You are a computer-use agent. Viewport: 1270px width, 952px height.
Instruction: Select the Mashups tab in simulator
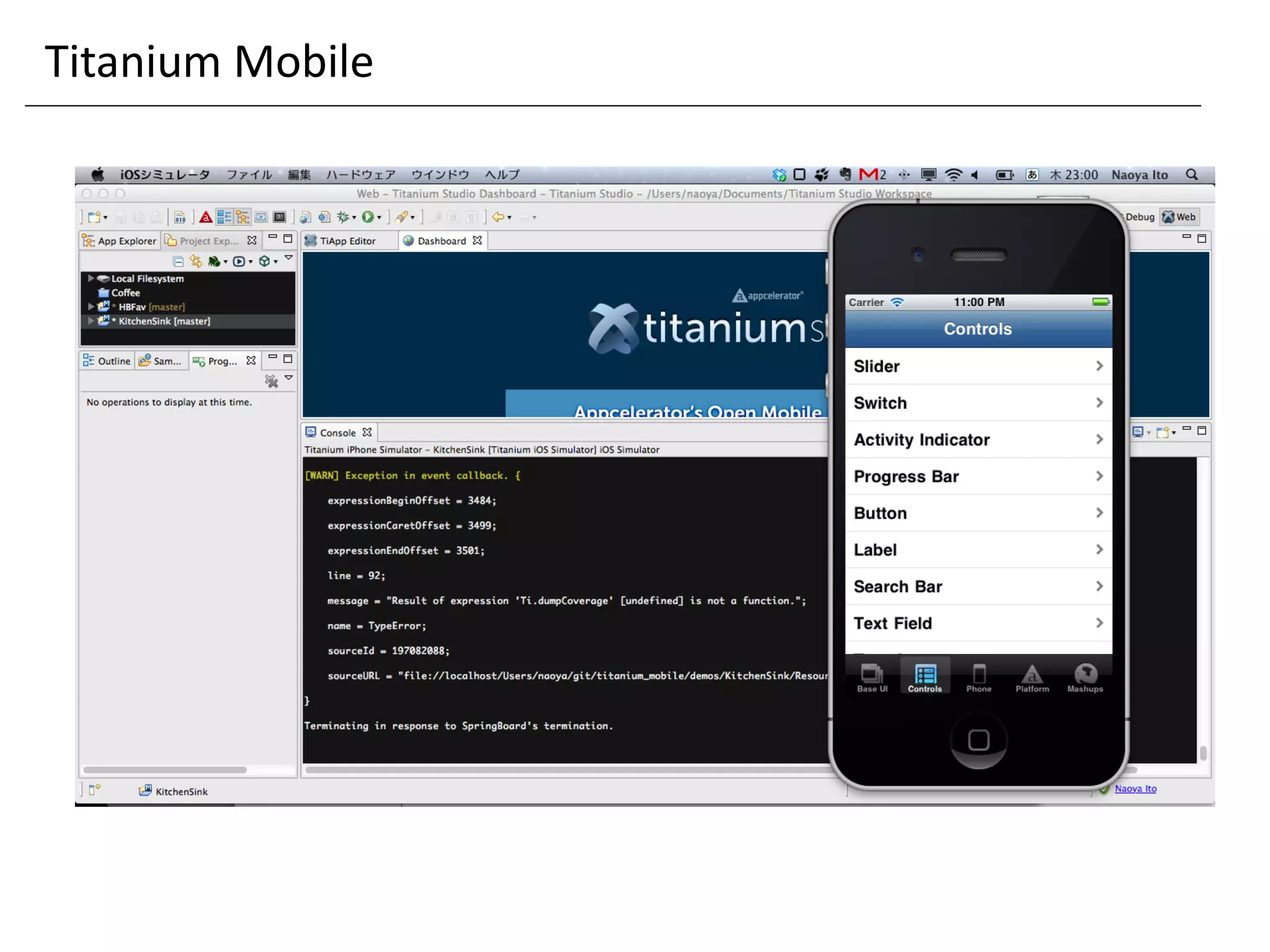[1085, 677]
